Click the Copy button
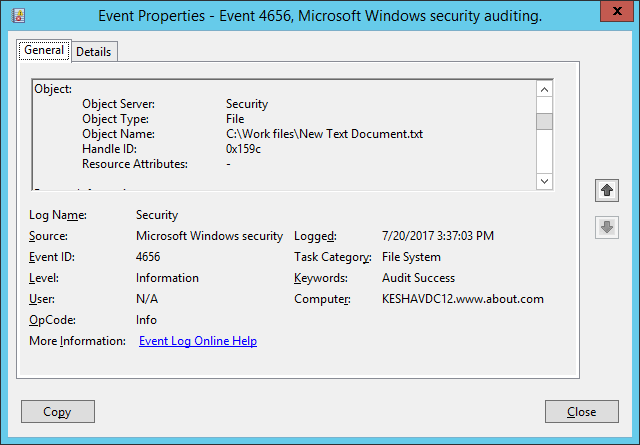This screenshot has width=640, height=445. click(x=58, y=412)
